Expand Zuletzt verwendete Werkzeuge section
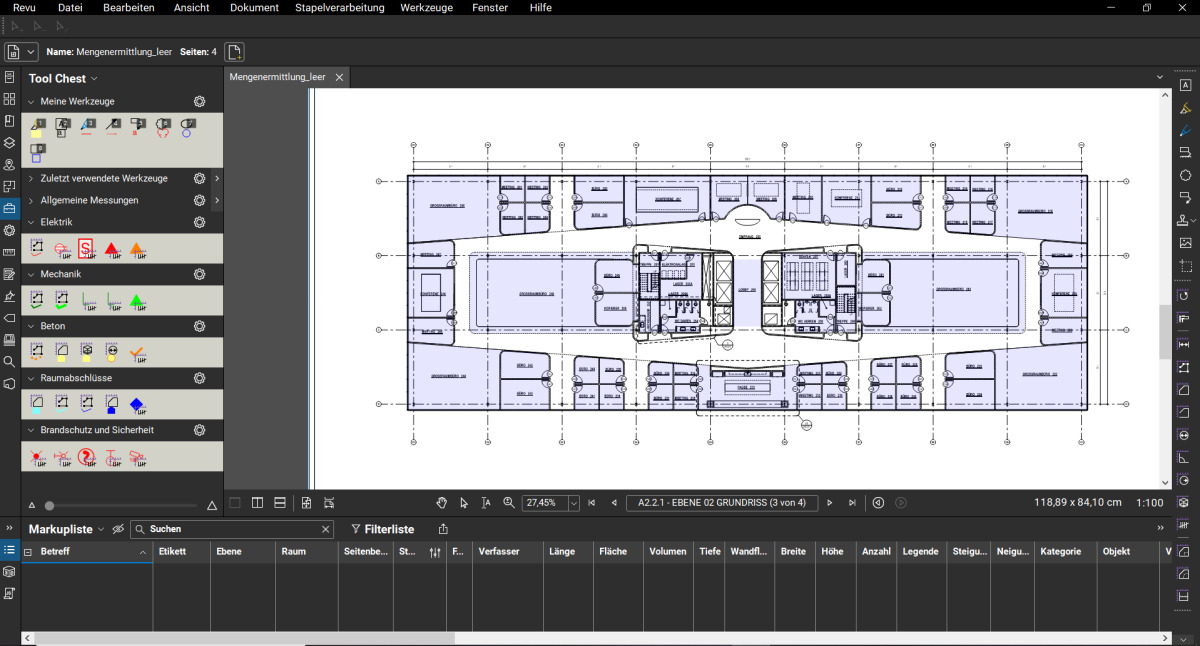The height and width of the screenshot is (646, 1200). tap(31, 178)
